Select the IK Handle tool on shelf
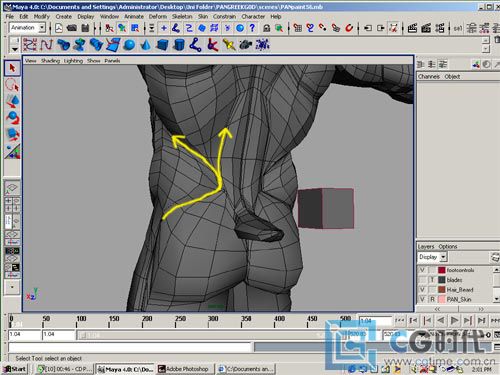 click(212, 45)
